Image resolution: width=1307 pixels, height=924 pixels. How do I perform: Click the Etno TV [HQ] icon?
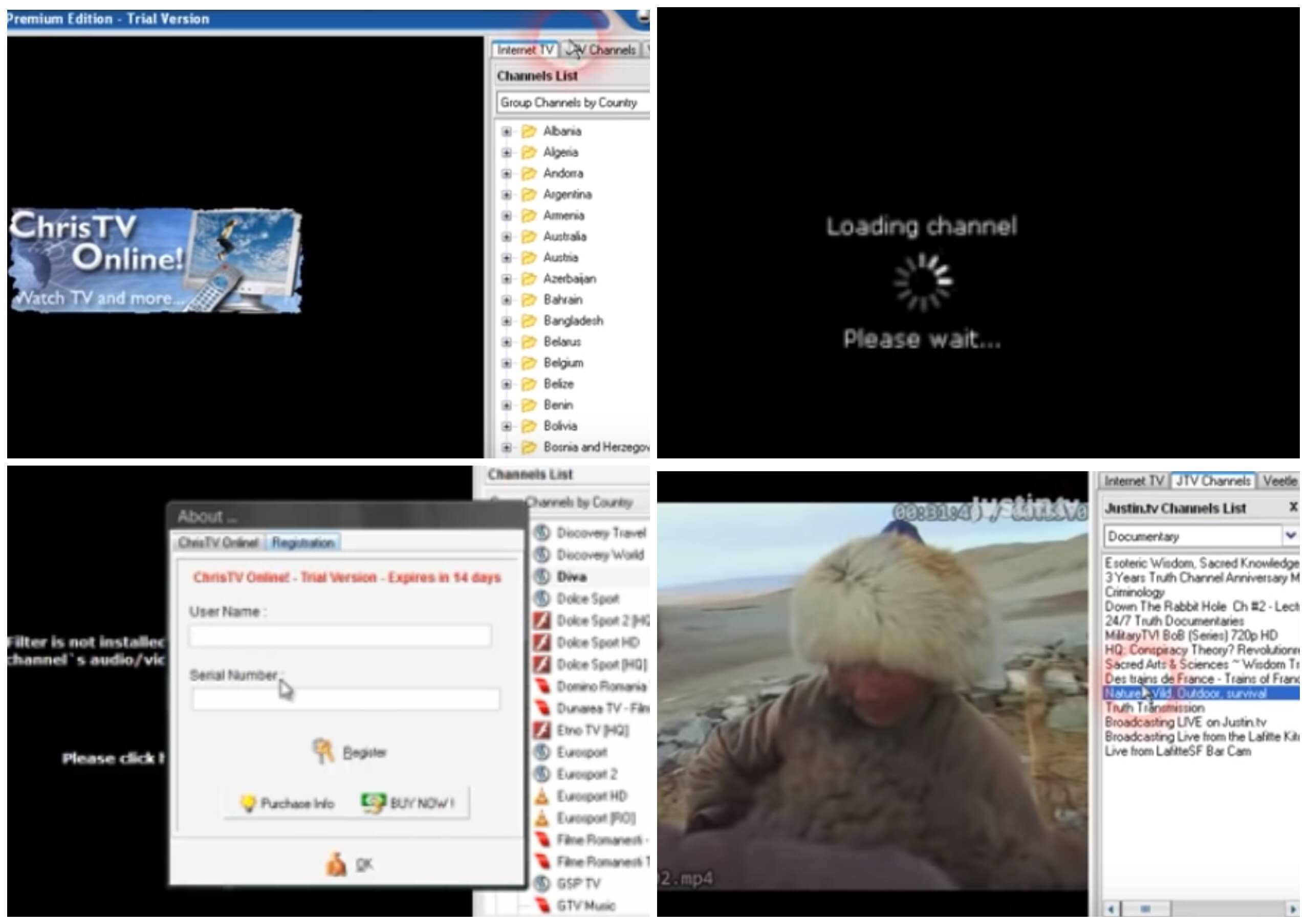click(x=542, y=730)
